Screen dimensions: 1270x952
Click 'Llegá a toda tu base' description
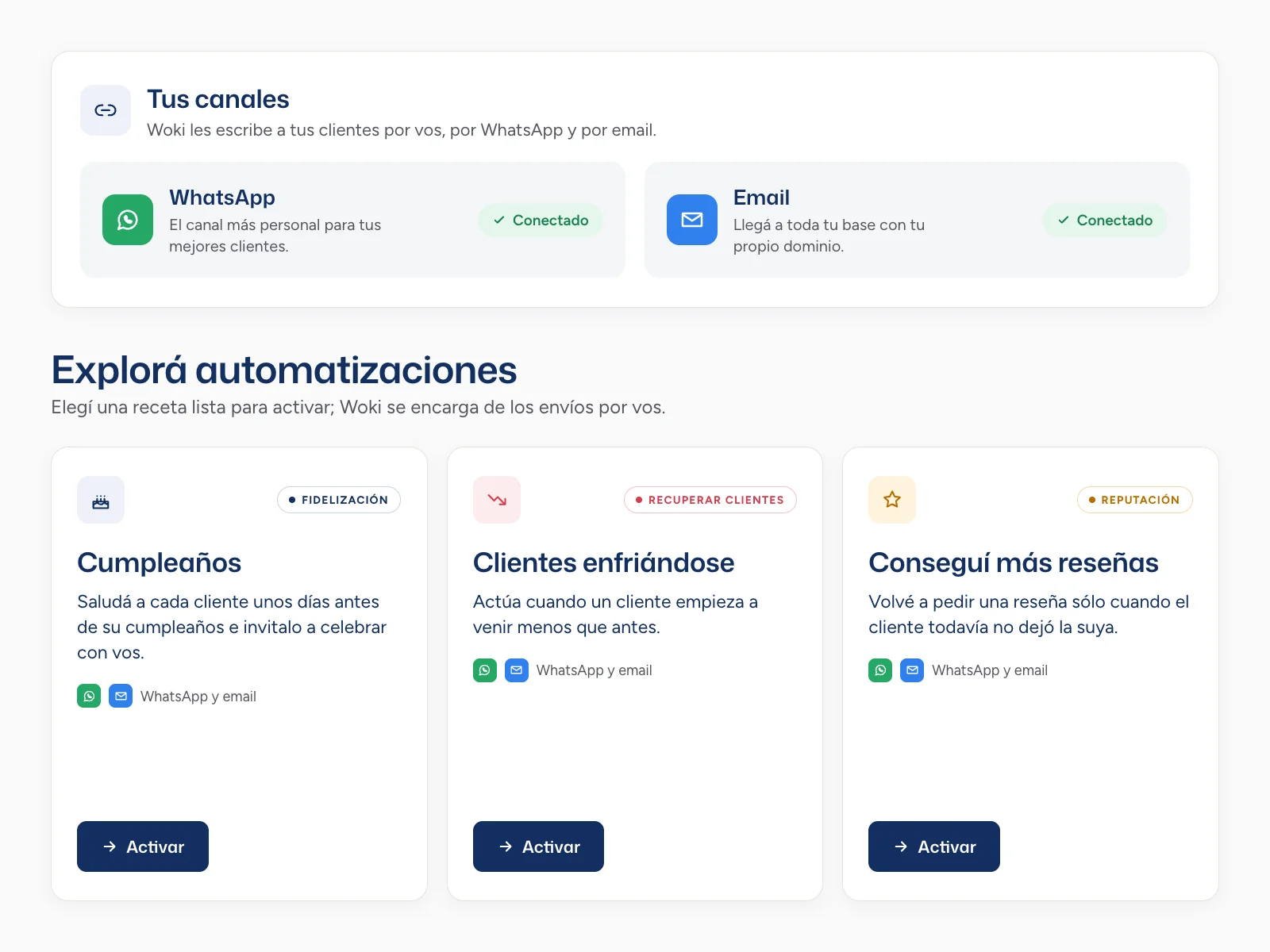point(829,236)
